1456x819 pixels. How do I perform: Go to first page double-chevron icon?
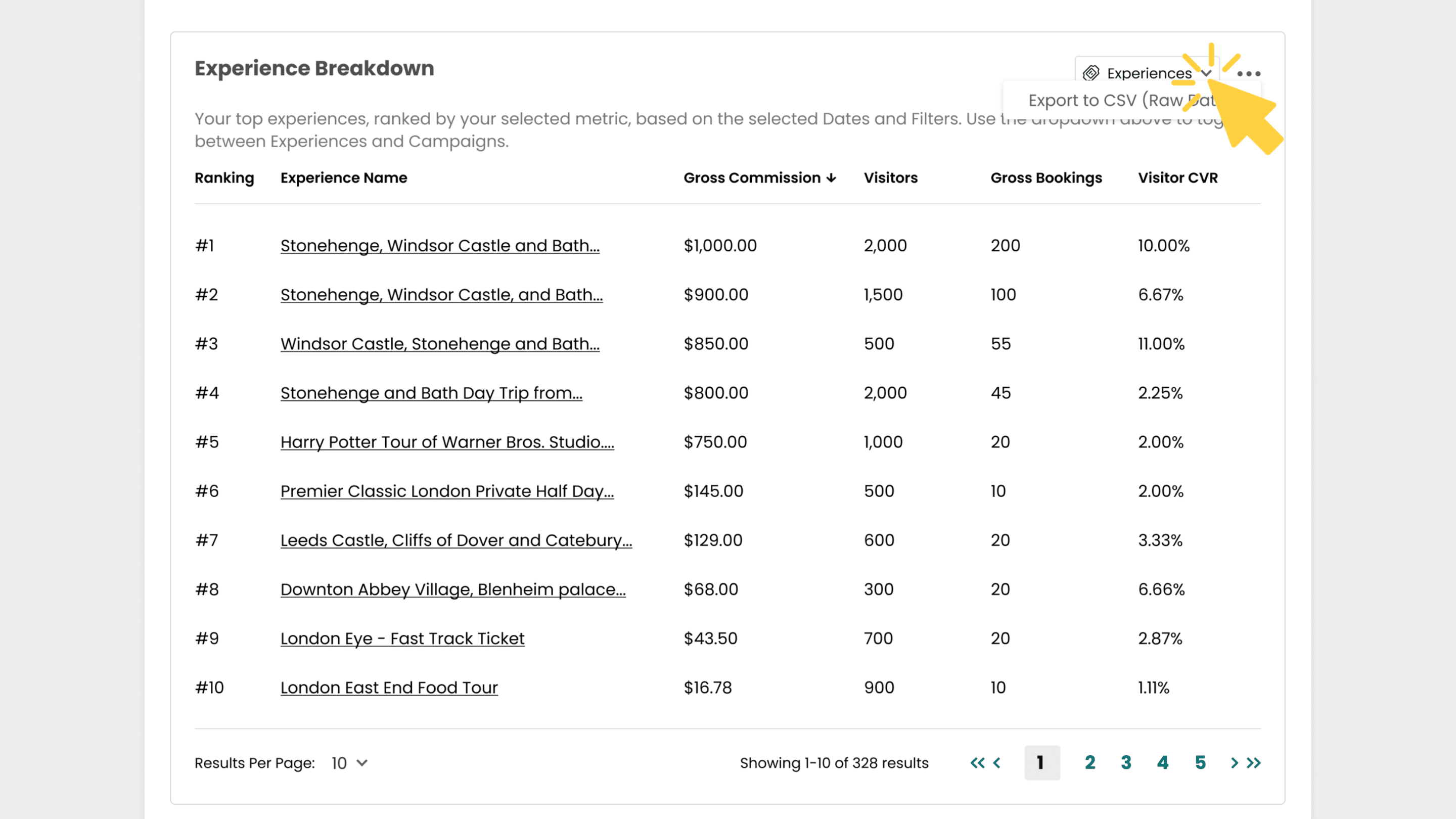977,763
